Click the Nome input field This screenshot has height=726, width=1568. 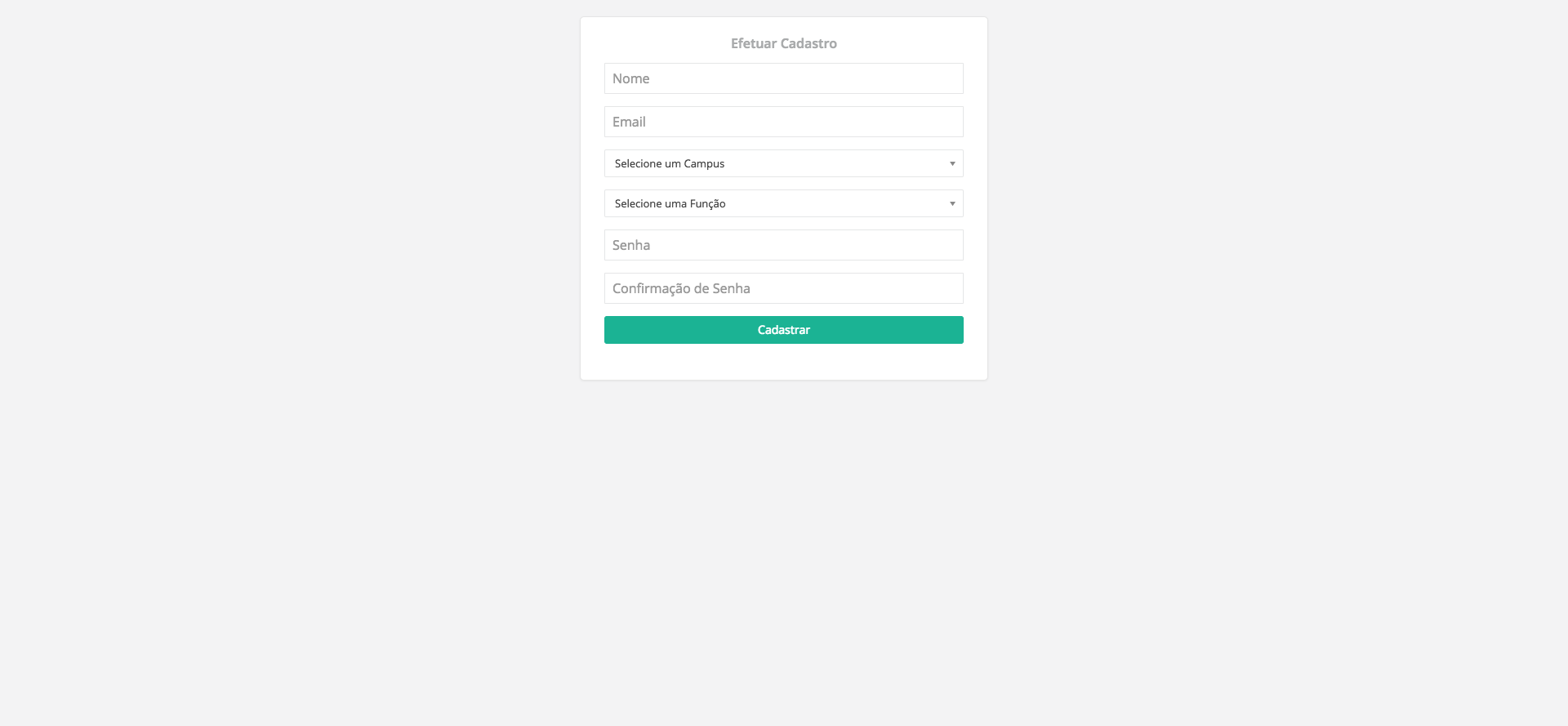pyautogui.click(x=784, y=78)
